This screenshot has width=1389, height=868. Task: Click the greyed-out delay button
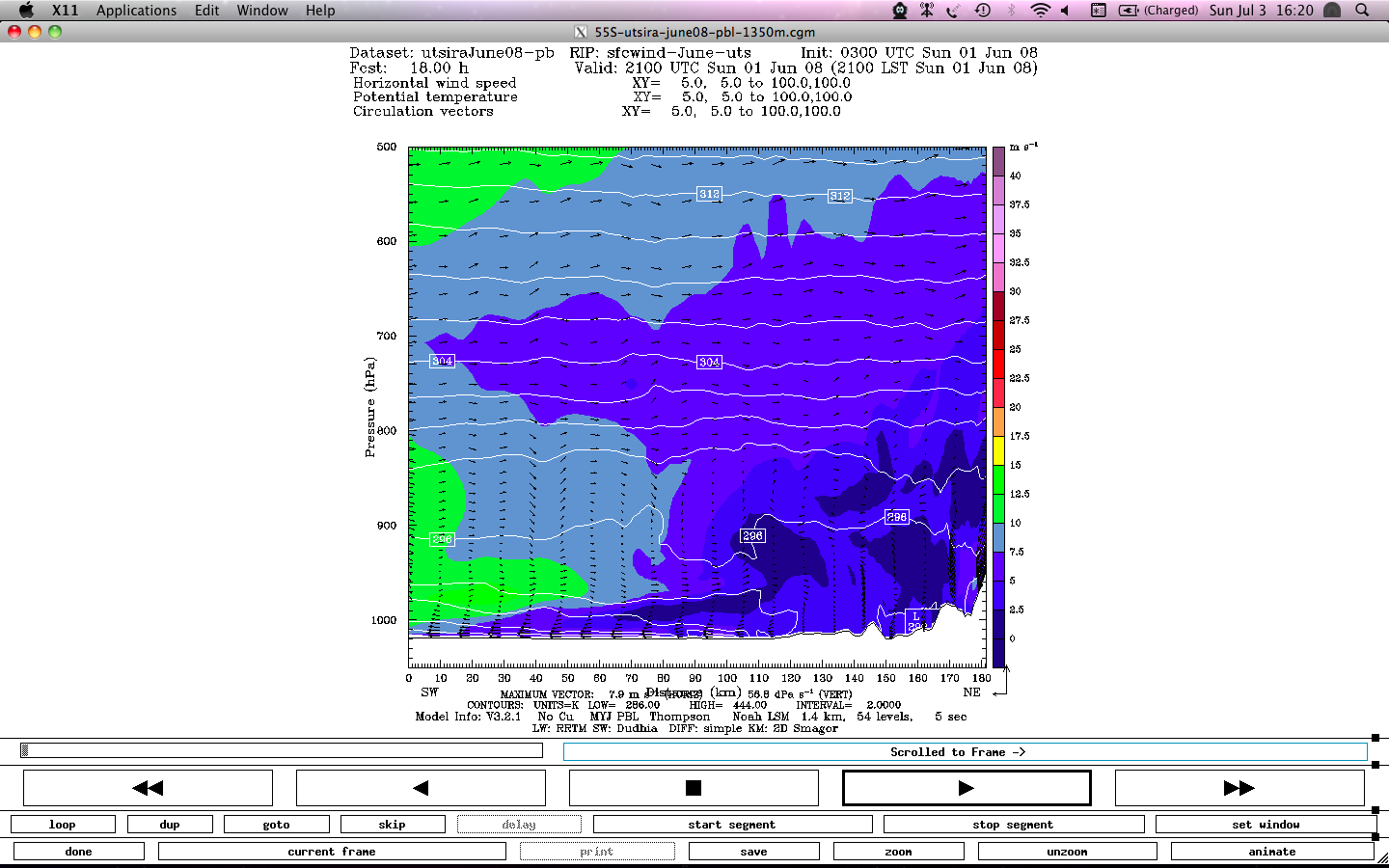tap(519, 825)
